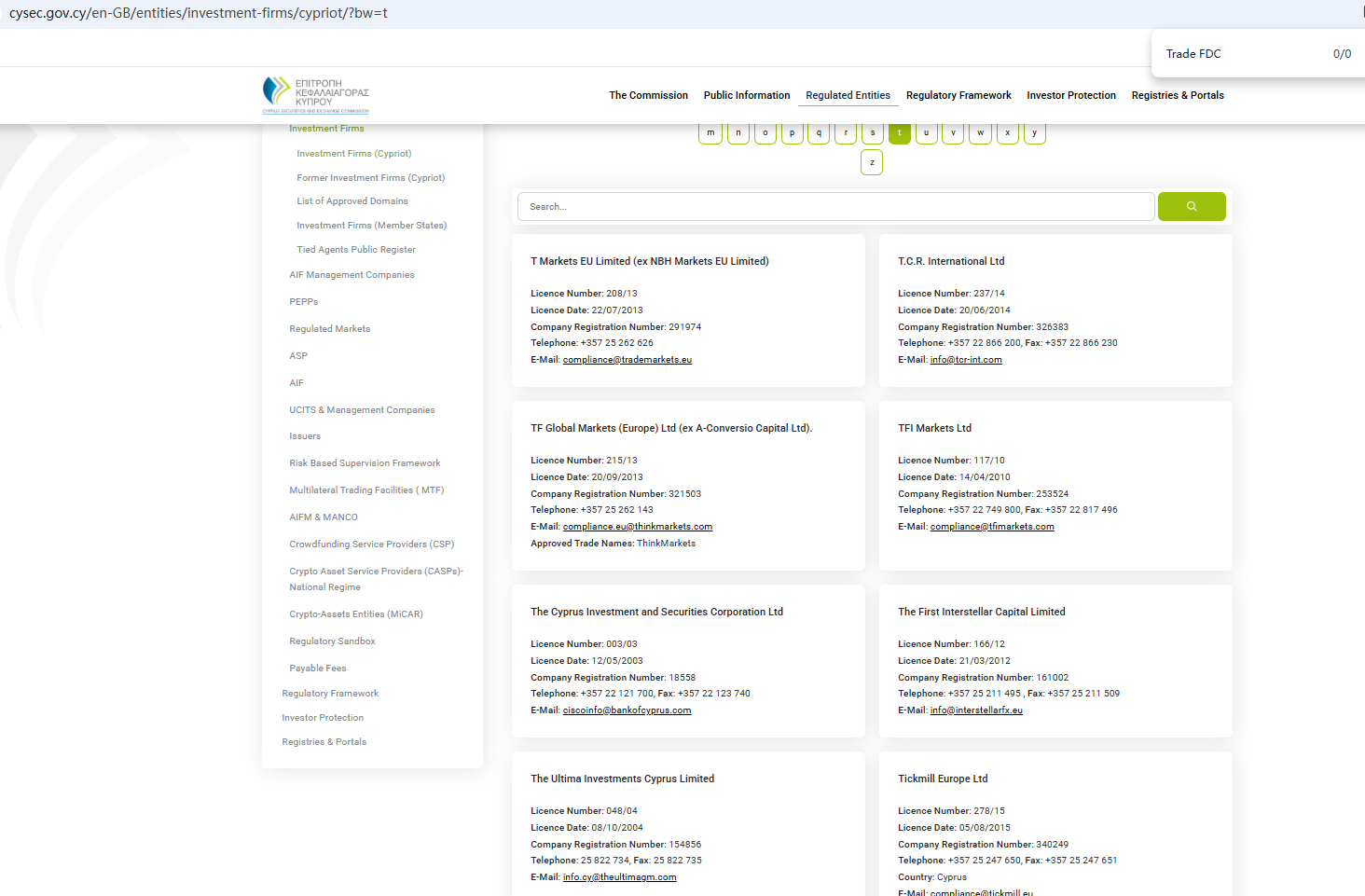The width and height of the screenshot is (1365, 896).
Task: Open Regulated Entities menu
Action: pos(848,95)
